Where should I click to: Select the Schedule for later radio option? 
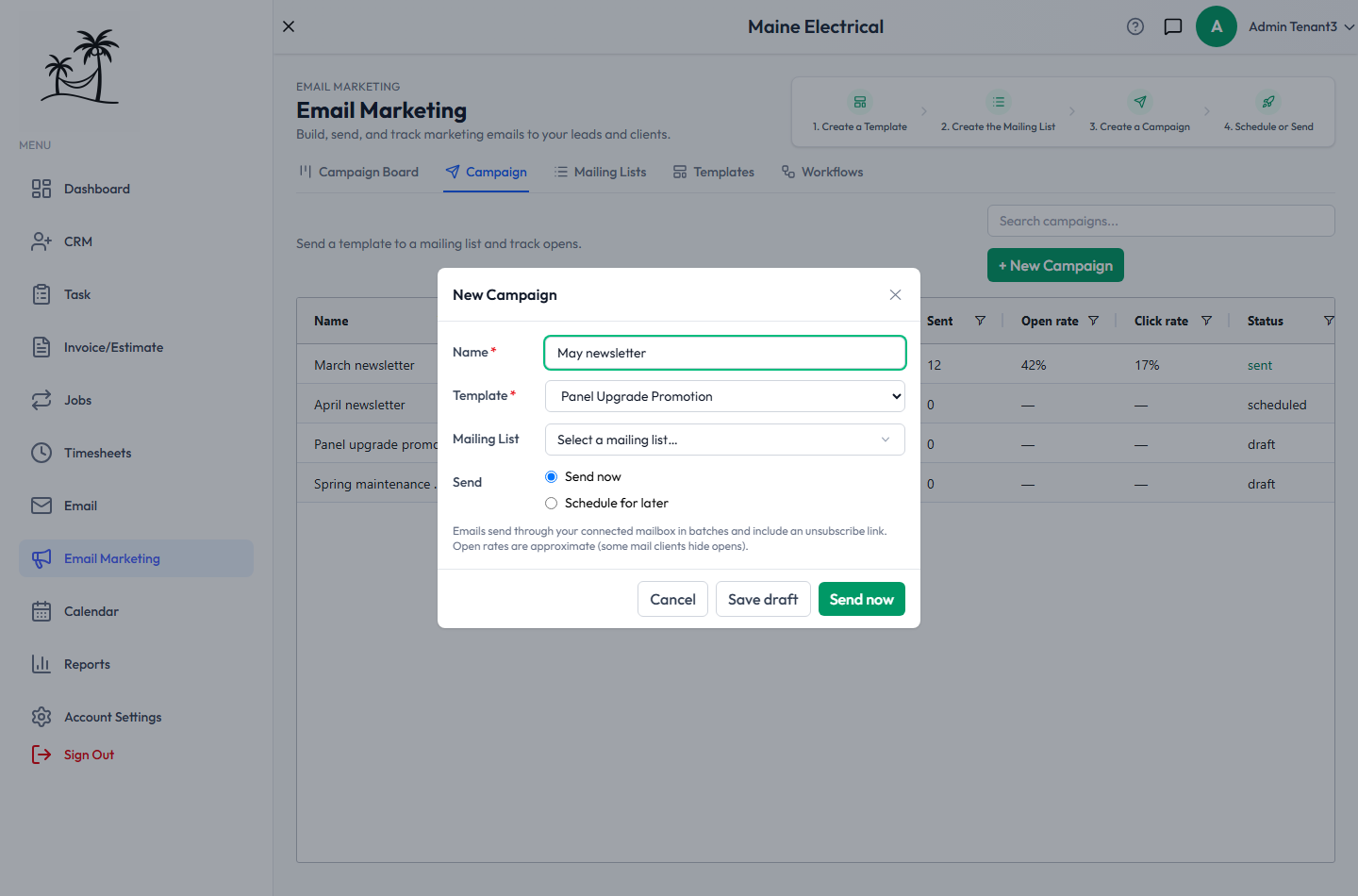click(552, 503)
